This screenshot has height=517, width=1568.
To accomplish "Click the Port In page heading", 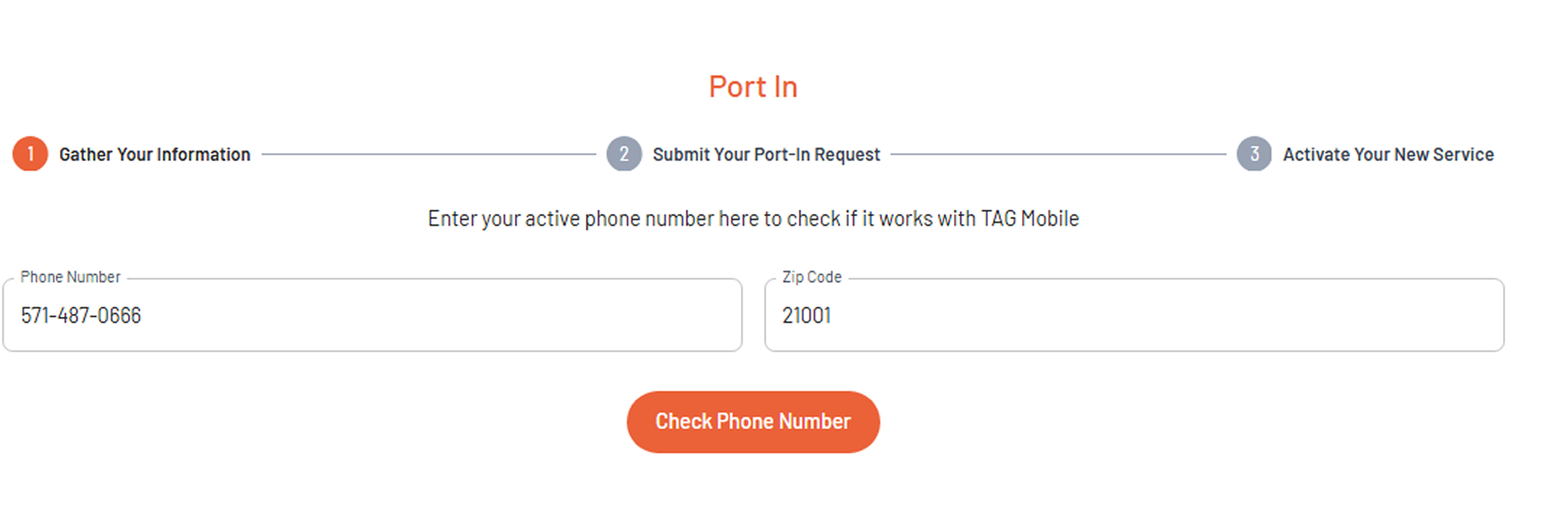I will click(x=753, y=86).
